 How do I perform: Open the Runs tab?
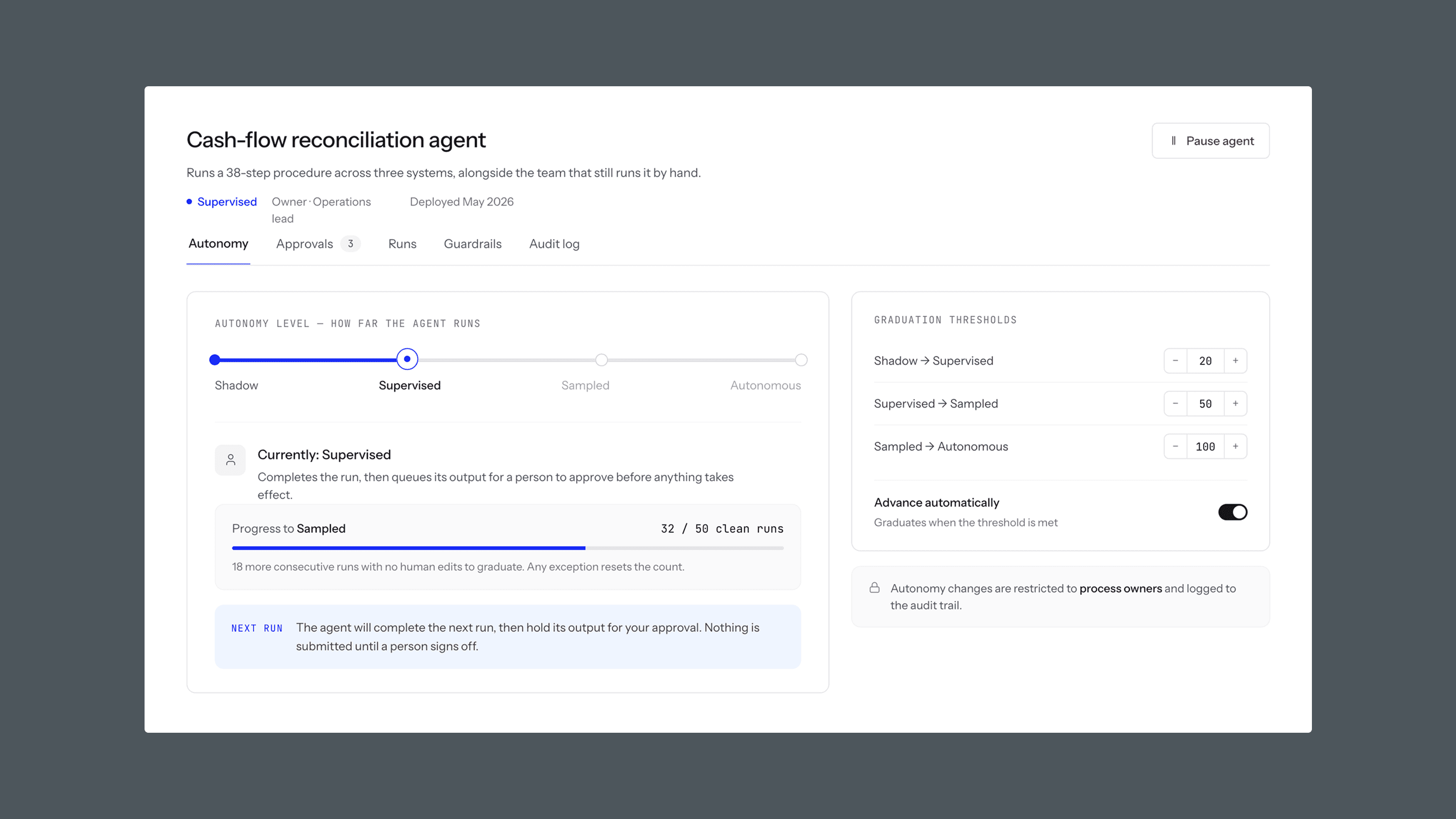click(402, 244)
